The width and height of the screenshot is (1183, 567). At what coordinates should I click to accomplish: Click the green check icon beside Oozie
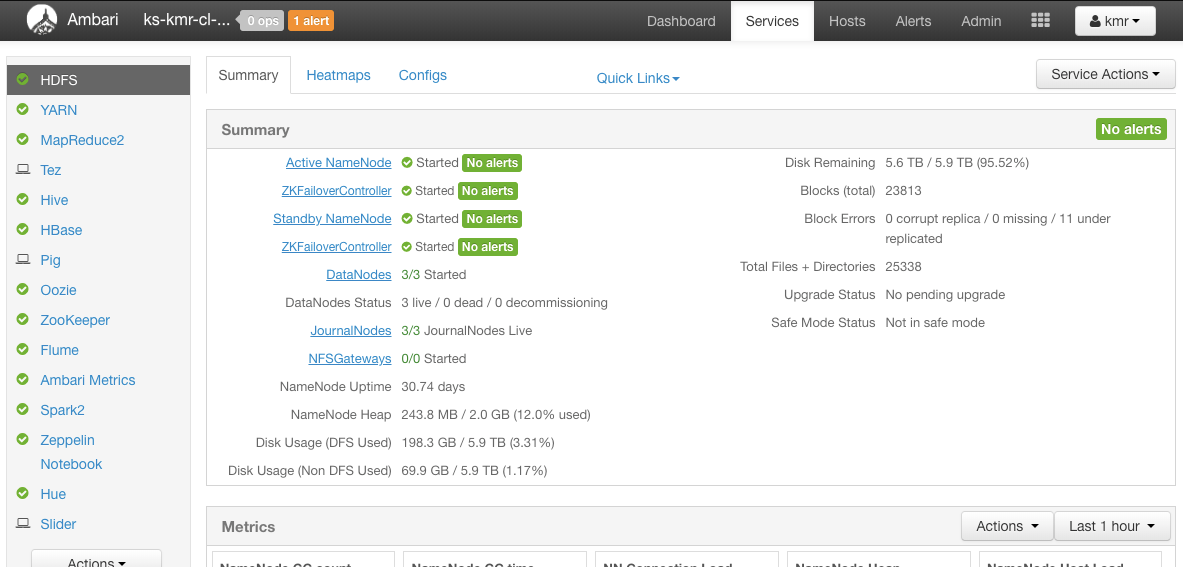pos(23,290)
